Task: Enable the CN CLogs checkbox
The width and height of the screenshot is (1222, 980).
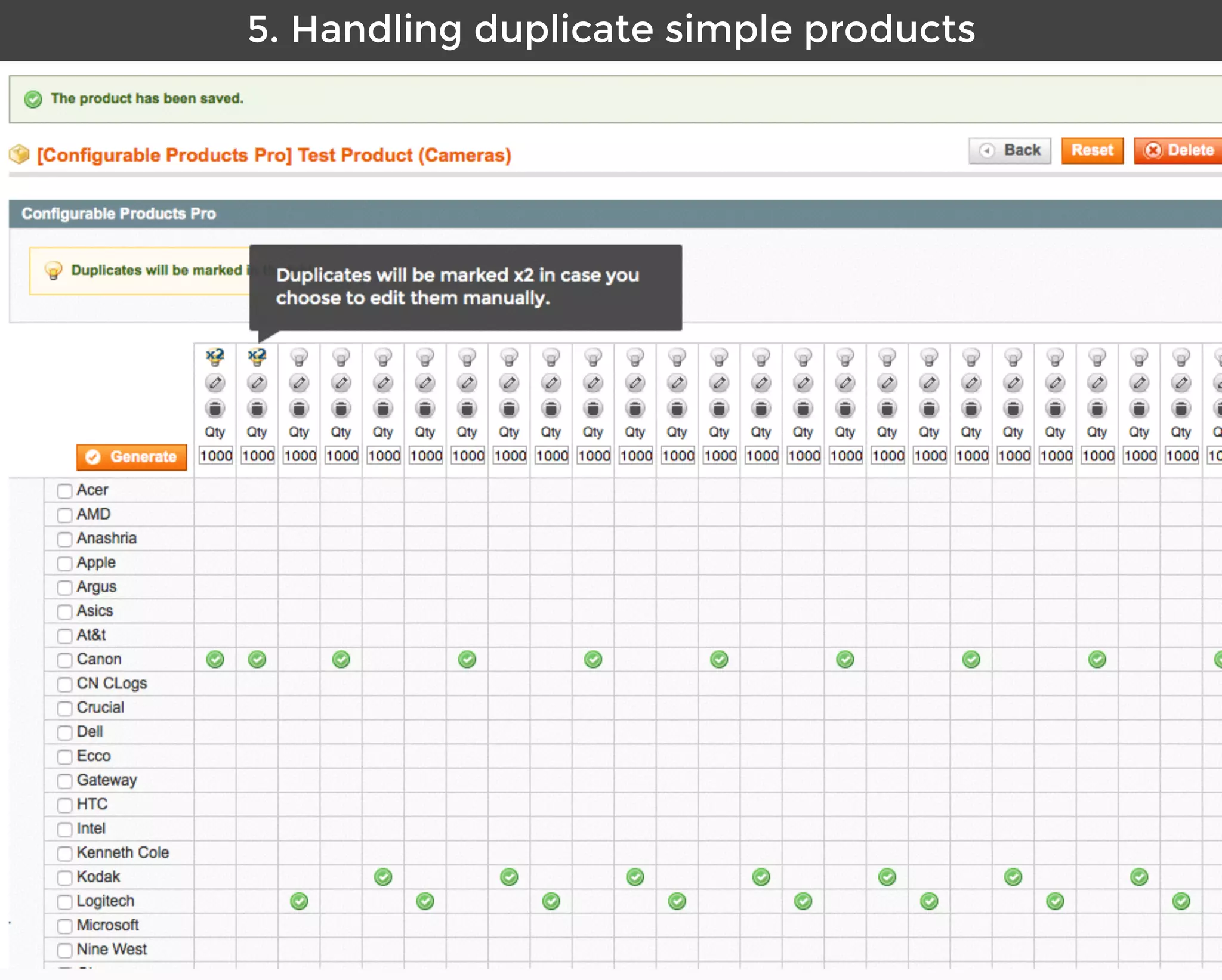Action: click(x=64, y=684)
